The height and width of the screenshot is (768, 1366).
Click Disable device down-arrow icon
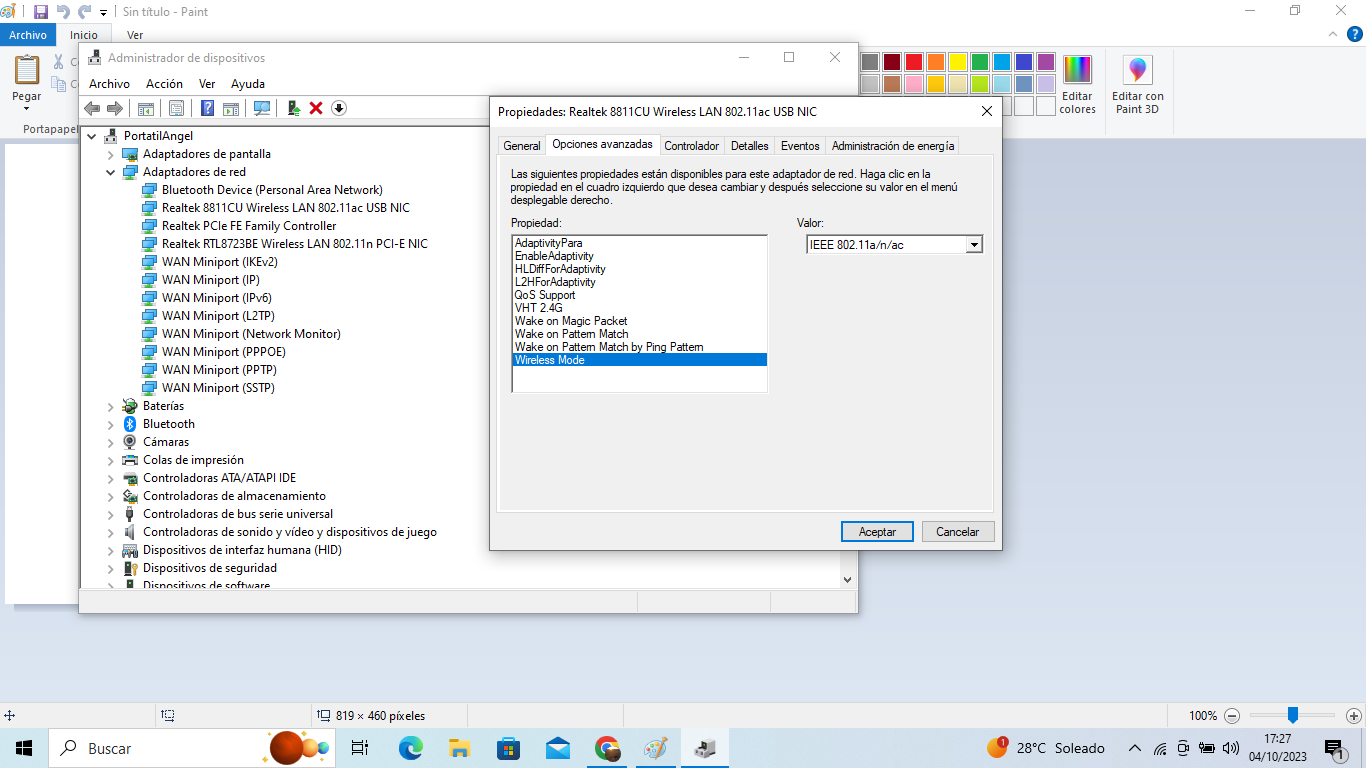coord(339,108)
